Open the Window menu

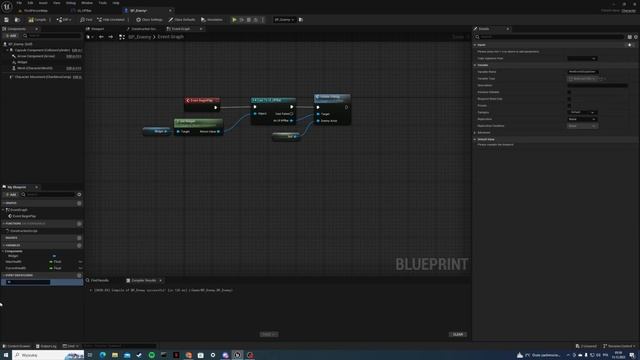coord(87,3)
